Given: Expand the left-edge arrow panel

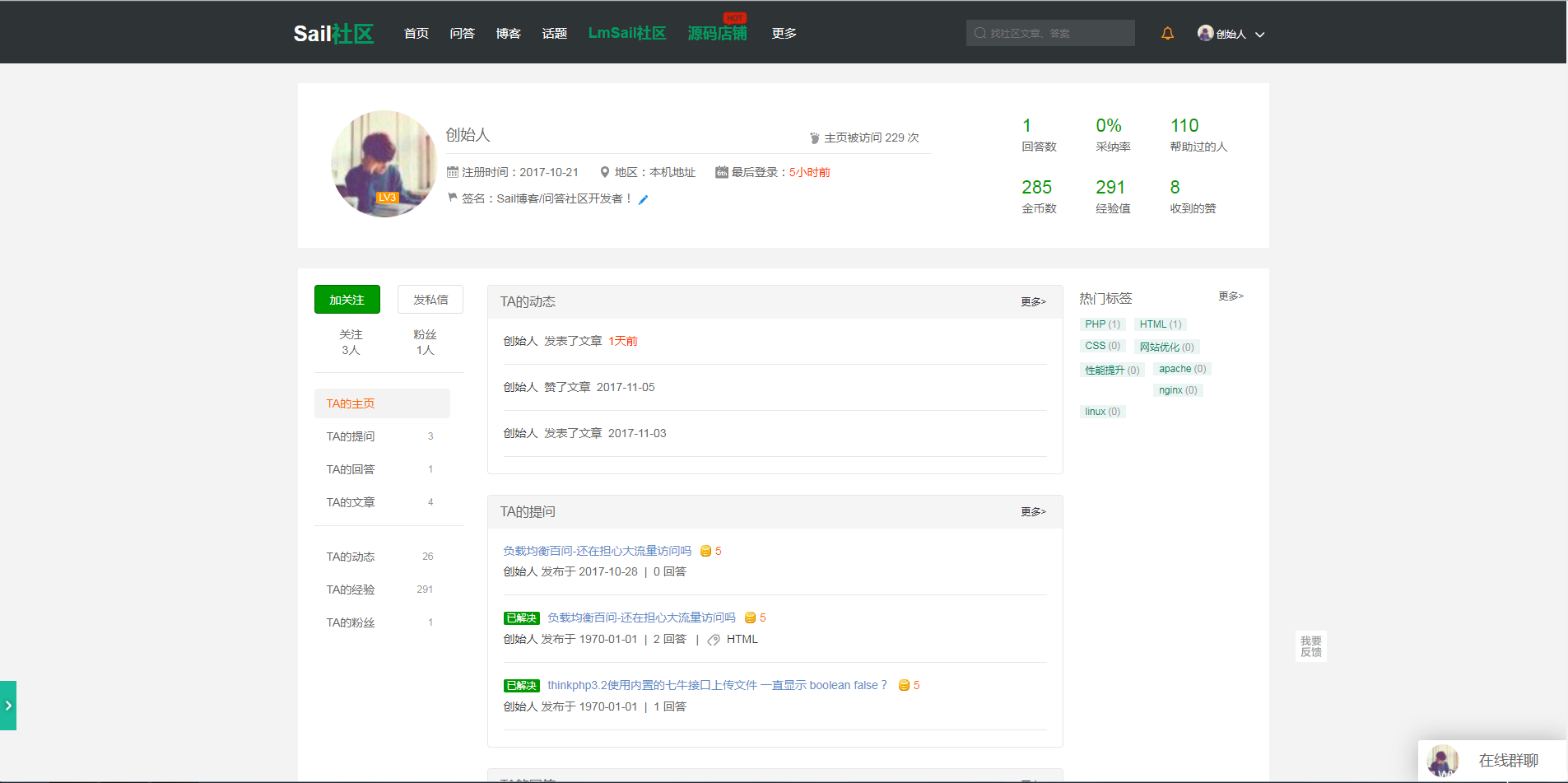Looking at the screenshot, I should click(8, 706).
